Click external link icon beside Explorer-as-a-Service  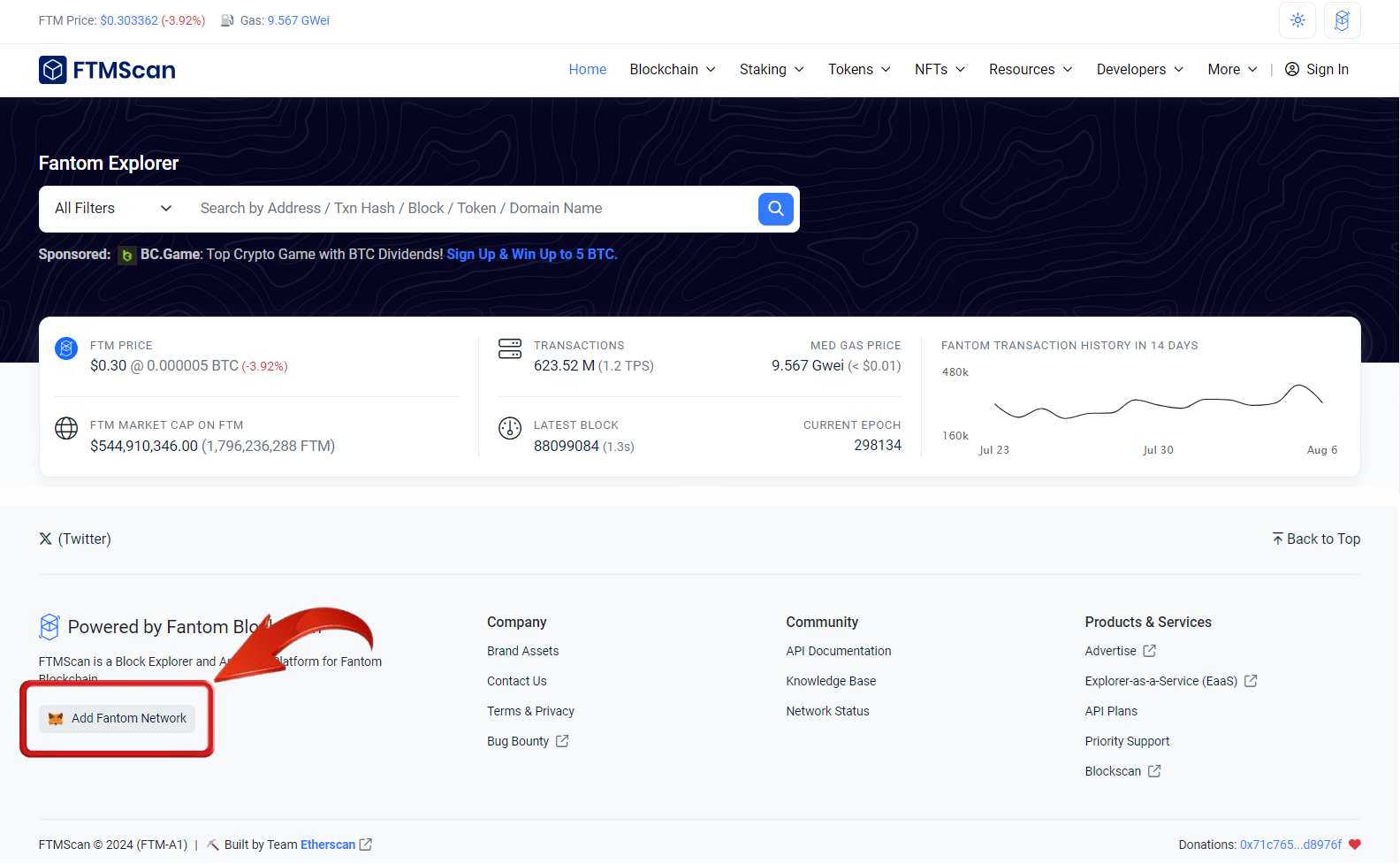point(1251,681)
